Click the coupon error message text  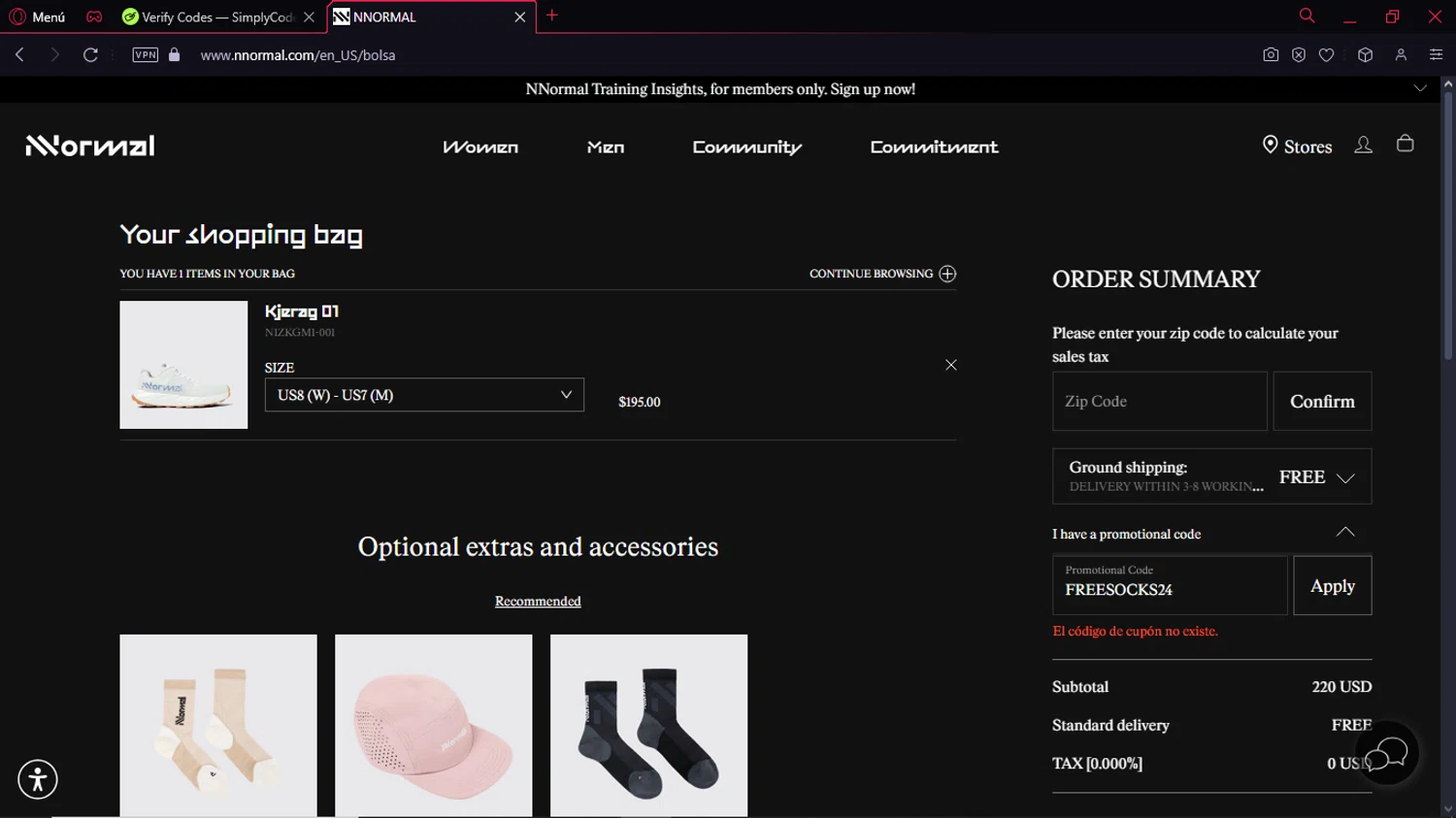point(1135,632)
